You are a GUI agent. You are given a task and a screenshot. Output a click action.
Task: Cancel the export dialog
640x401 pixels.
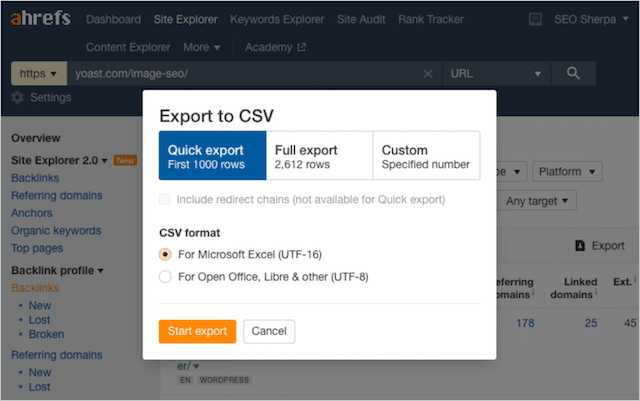(269, 331)
